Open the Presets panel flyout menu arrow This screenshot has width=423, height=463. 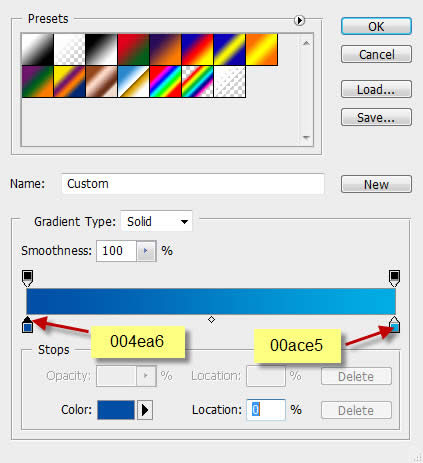coord(299,21)
